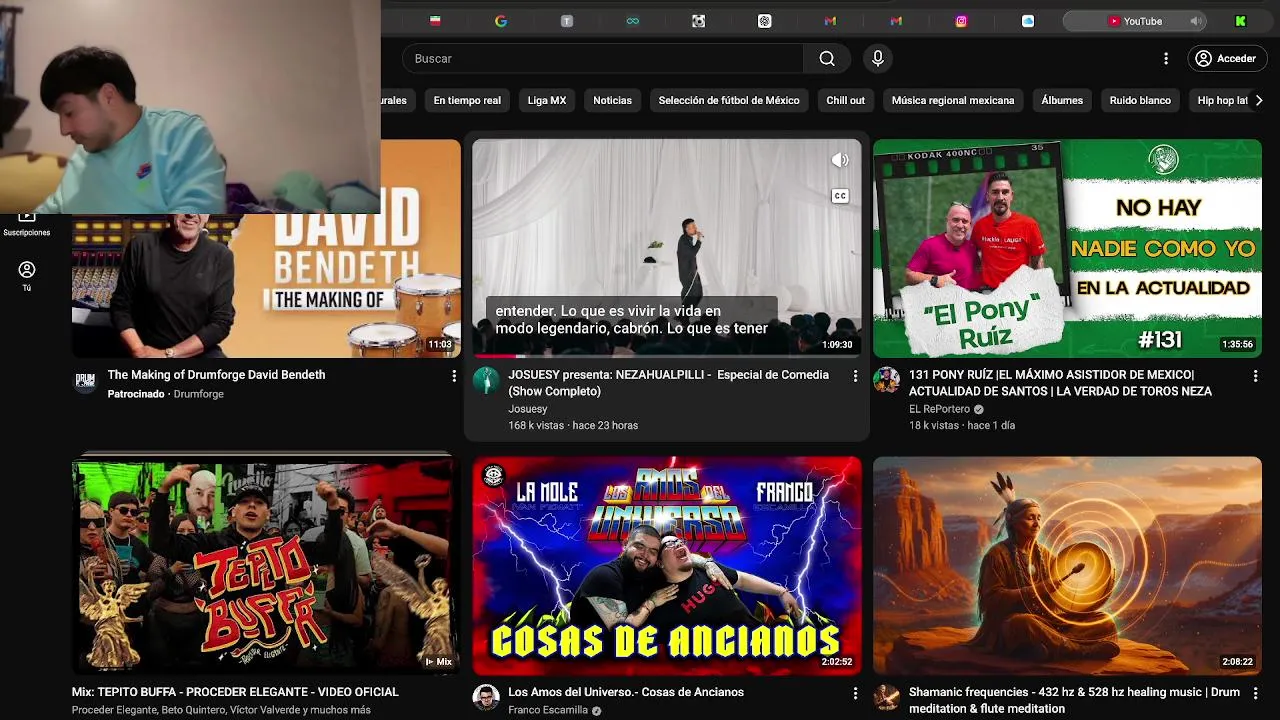Visit the Franco Escamilla channel name
1280x720 pixels.
(x=548, y=710)
